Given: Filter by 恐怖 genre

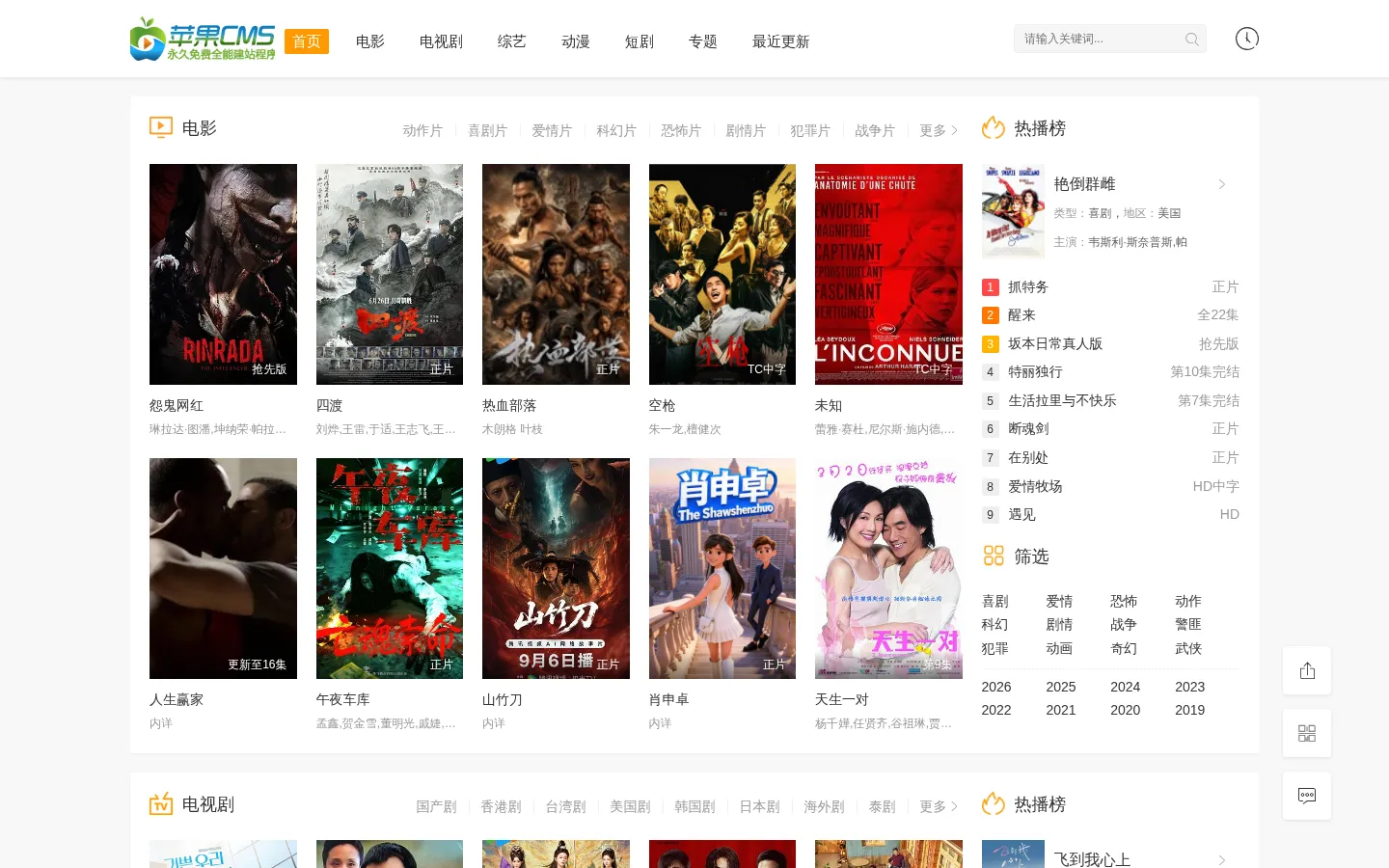Looking at the screenshot, I should [x=1124, y=601].
